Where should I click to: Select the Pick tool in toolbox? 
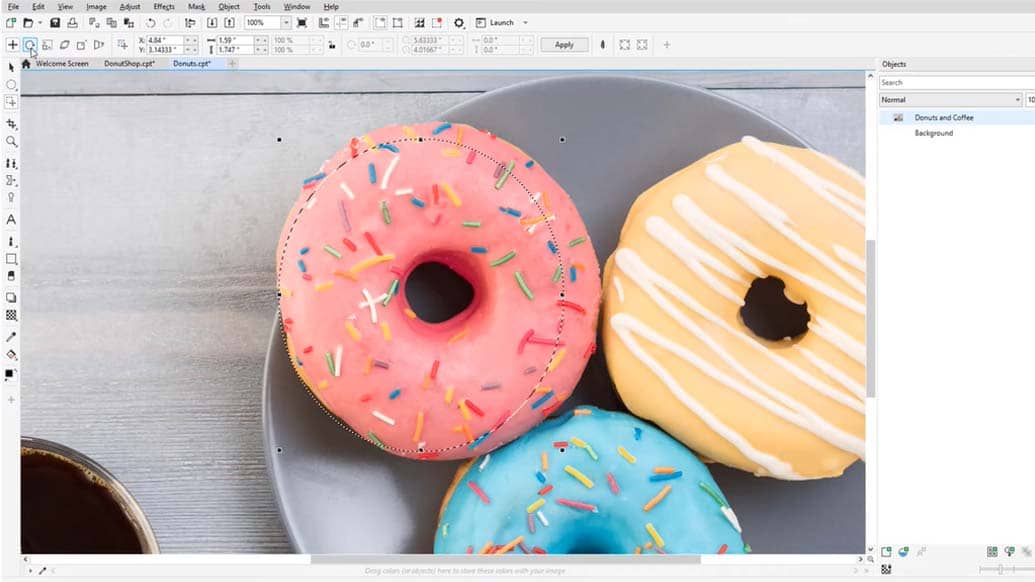point(11,67)
